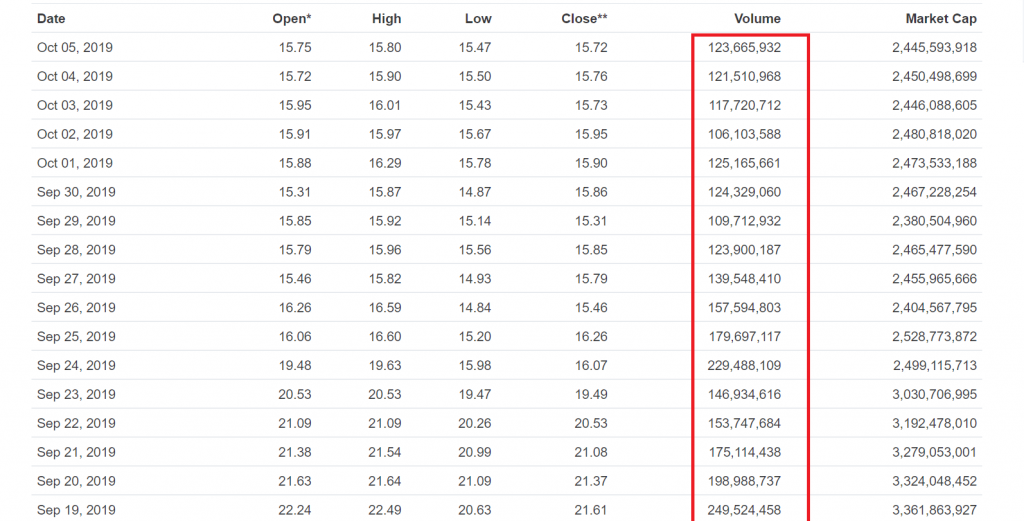Image resolution: width=1024 pixels, height=521 pixels.
Task: Click the 14.84 low price cell
Action: point(475,307)
